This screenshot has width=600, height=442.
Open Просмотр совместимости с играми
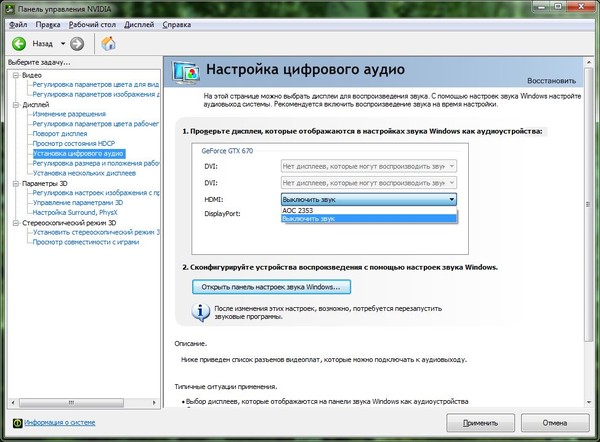coord(86,242)
